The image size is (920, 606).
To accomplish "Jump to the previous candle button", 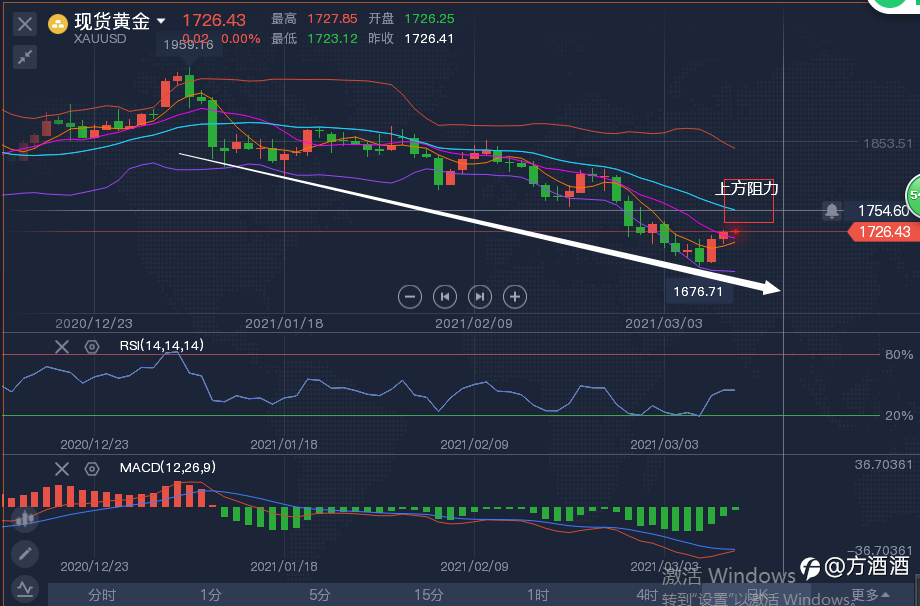I will [445, 297].
